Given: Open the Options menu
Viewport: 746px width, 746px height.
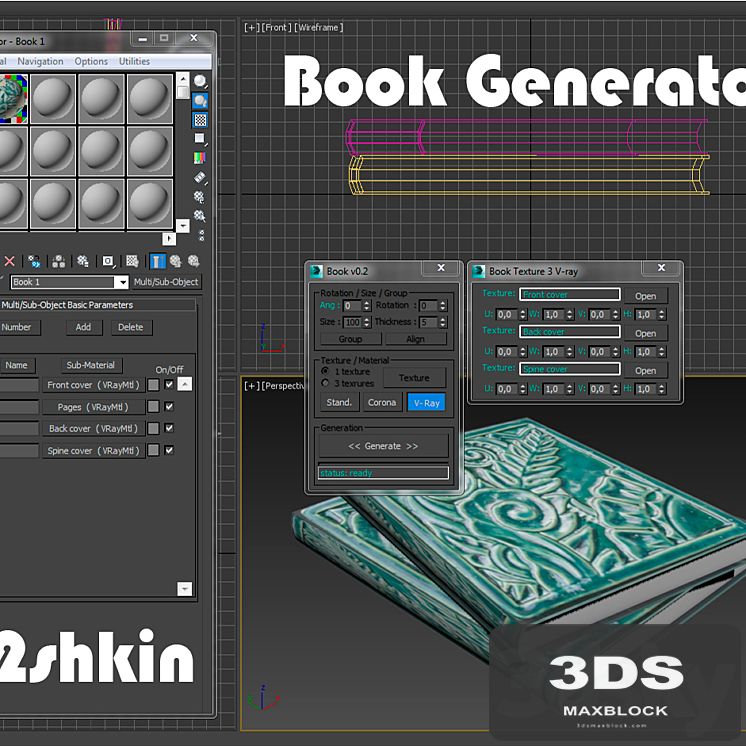Looking at the screenshot, I should point(91,61).
